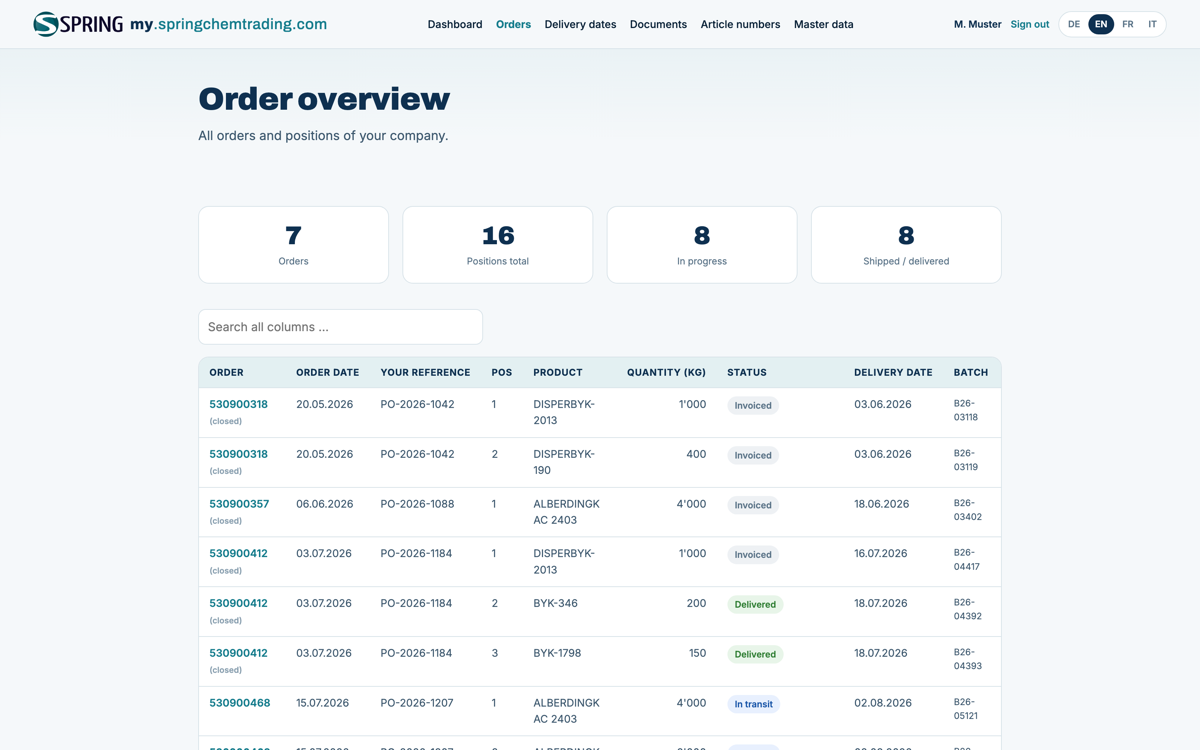Open order 530900318 in DISPERBYK-190 row
This screenshot has width=1200, height=750.
tap(238, 454)
